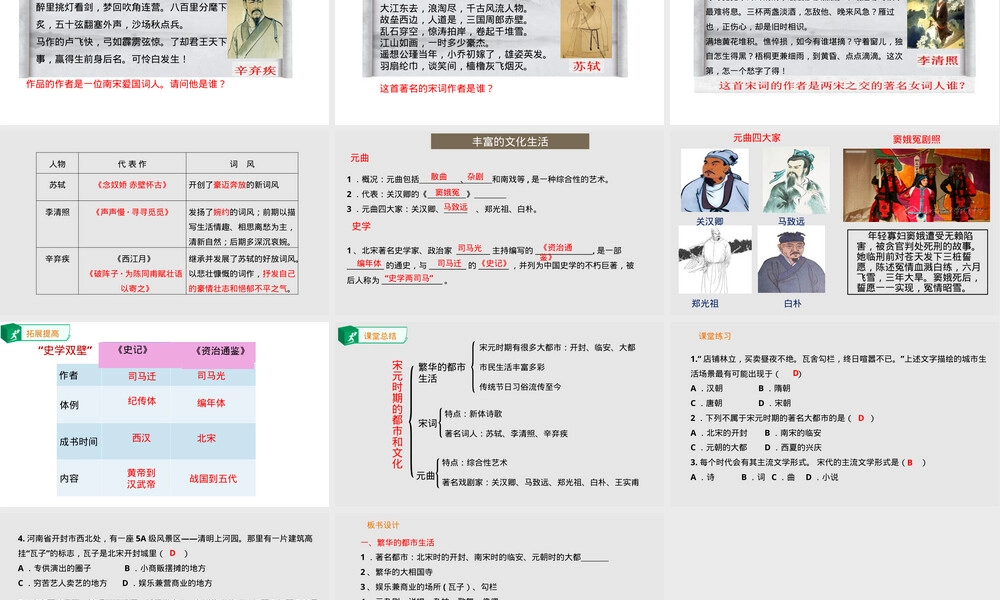Select the red 司马迁 cell in 作者 row
This screenshot has height=600, width=1000.
142,376
